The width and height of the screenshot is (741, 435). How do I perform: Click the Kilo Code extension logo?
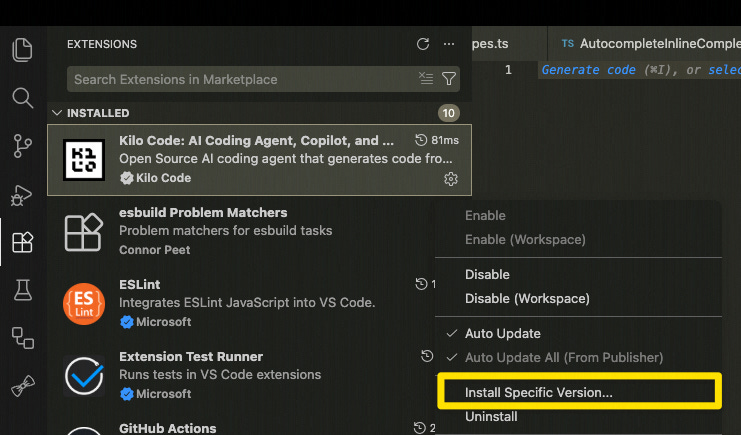point(84,160)
